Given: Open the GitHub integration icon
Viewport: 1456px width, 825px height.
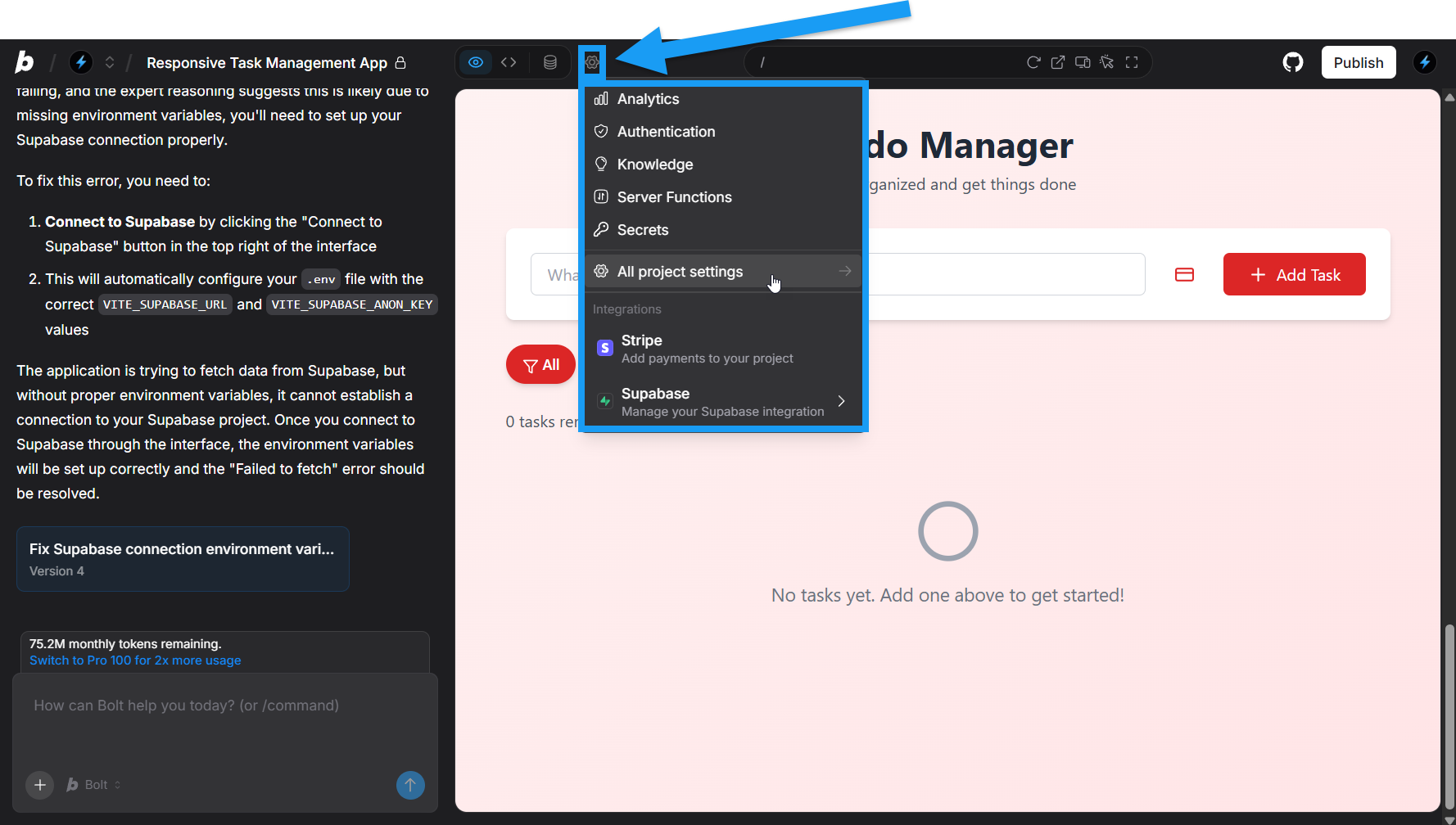Looking at the screenshot, I should (x=1293, y=62).
